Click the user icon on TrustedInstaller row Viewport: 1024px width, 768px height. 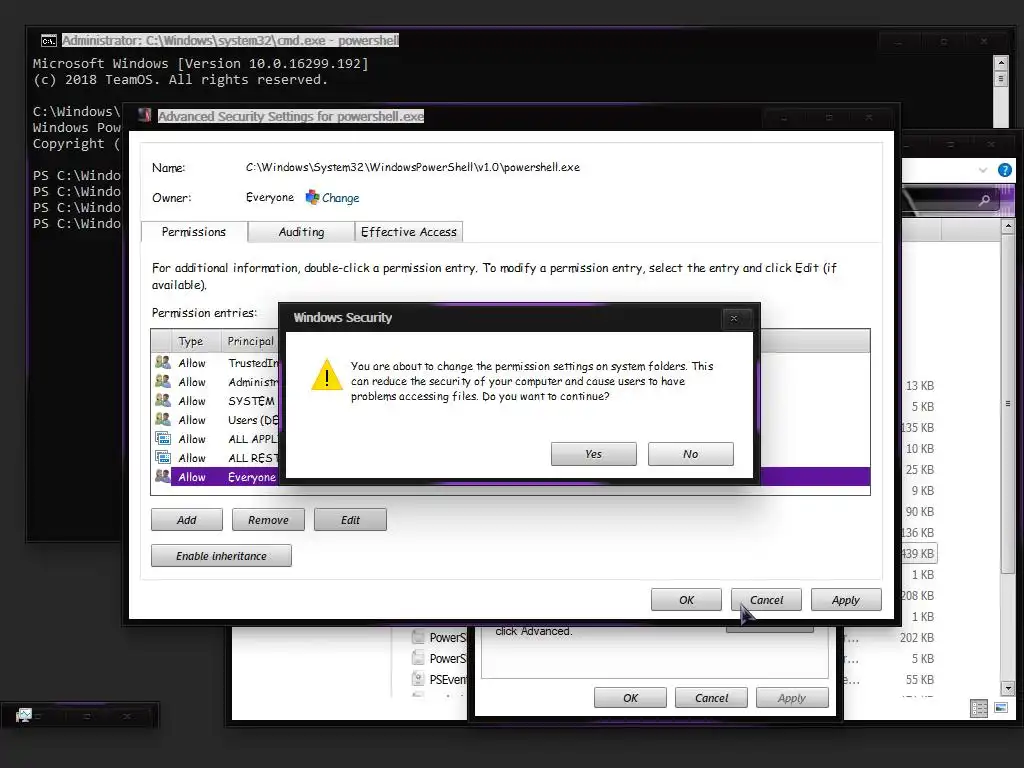(163, 362)
